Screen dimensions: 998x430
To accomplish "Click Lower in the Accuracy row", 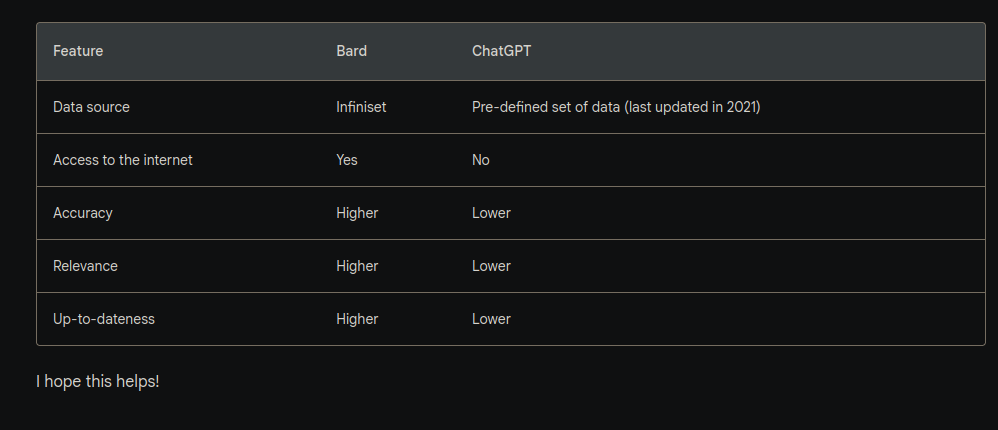I will coord(491,213).
